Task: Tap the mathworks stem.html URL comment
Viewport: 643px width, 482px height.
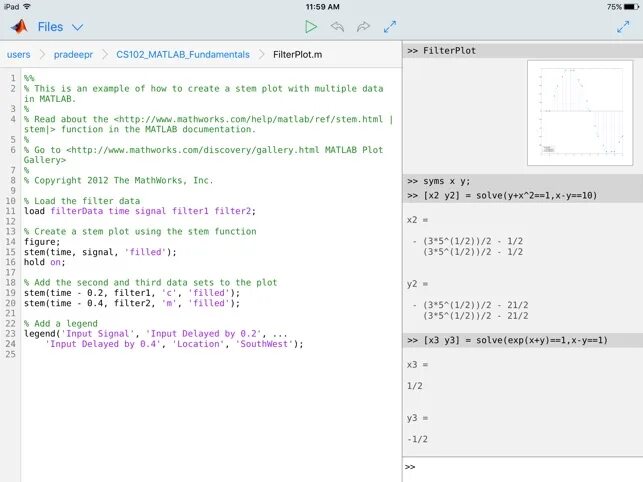Action: pos(208,124)
